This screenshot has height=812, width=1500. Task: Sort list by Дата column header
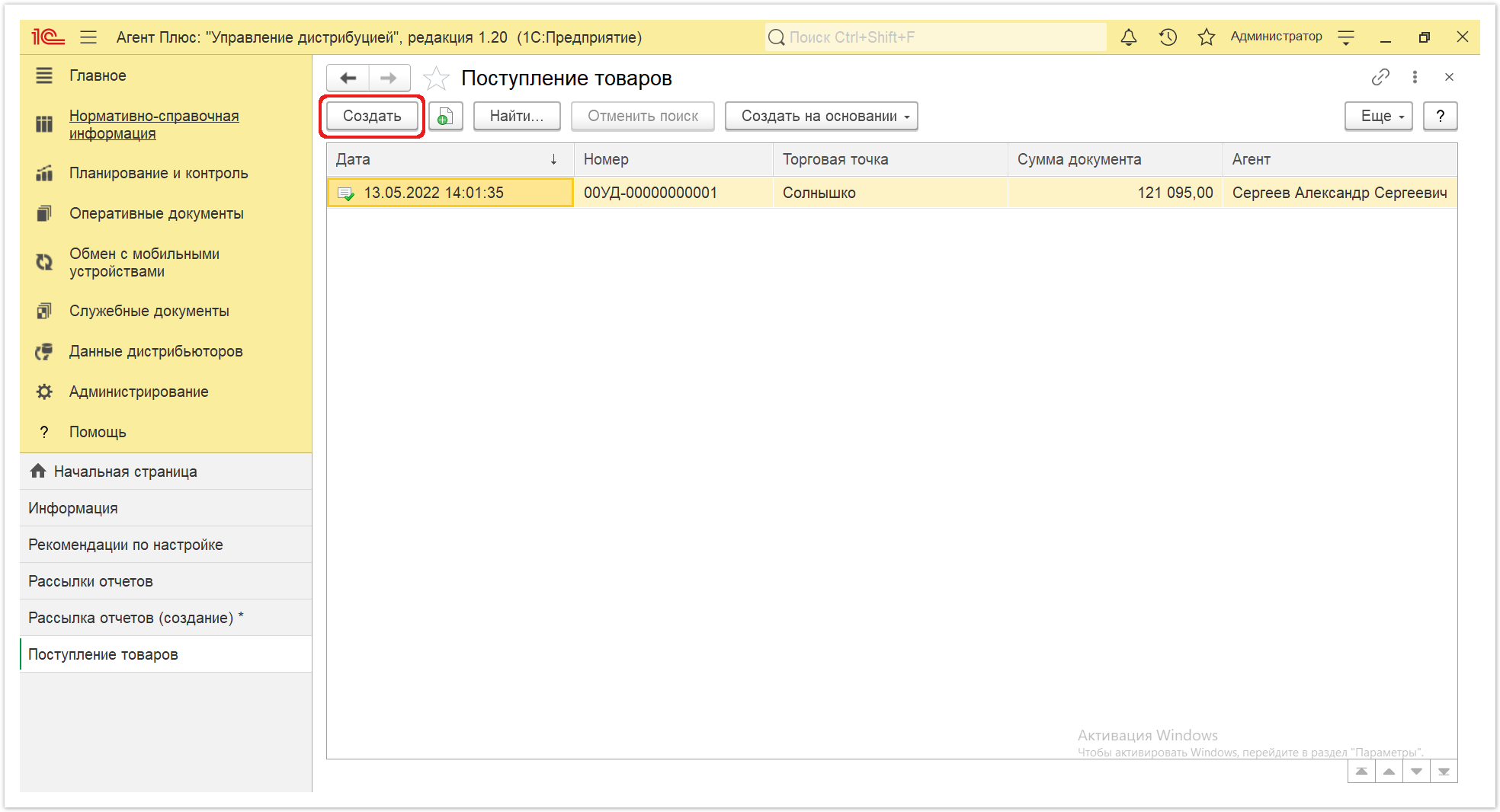(450, 159)
